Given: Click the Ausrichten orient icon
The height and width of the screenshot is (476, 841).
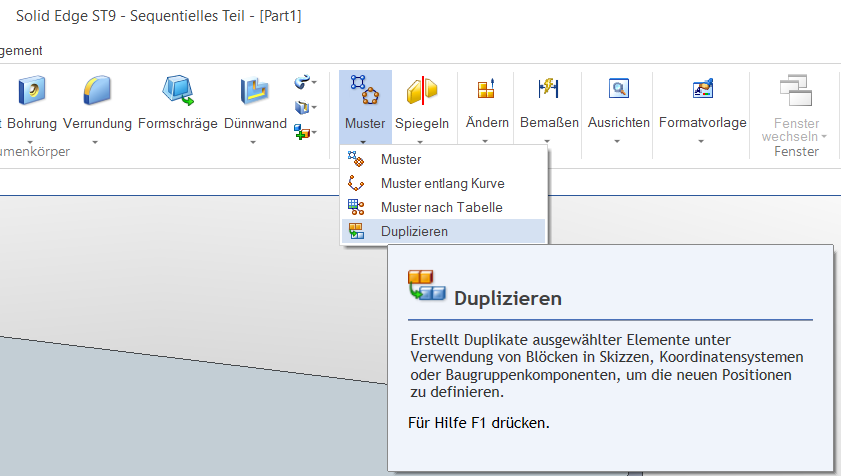Looking at the screenshot, I should tap(618, 89).
